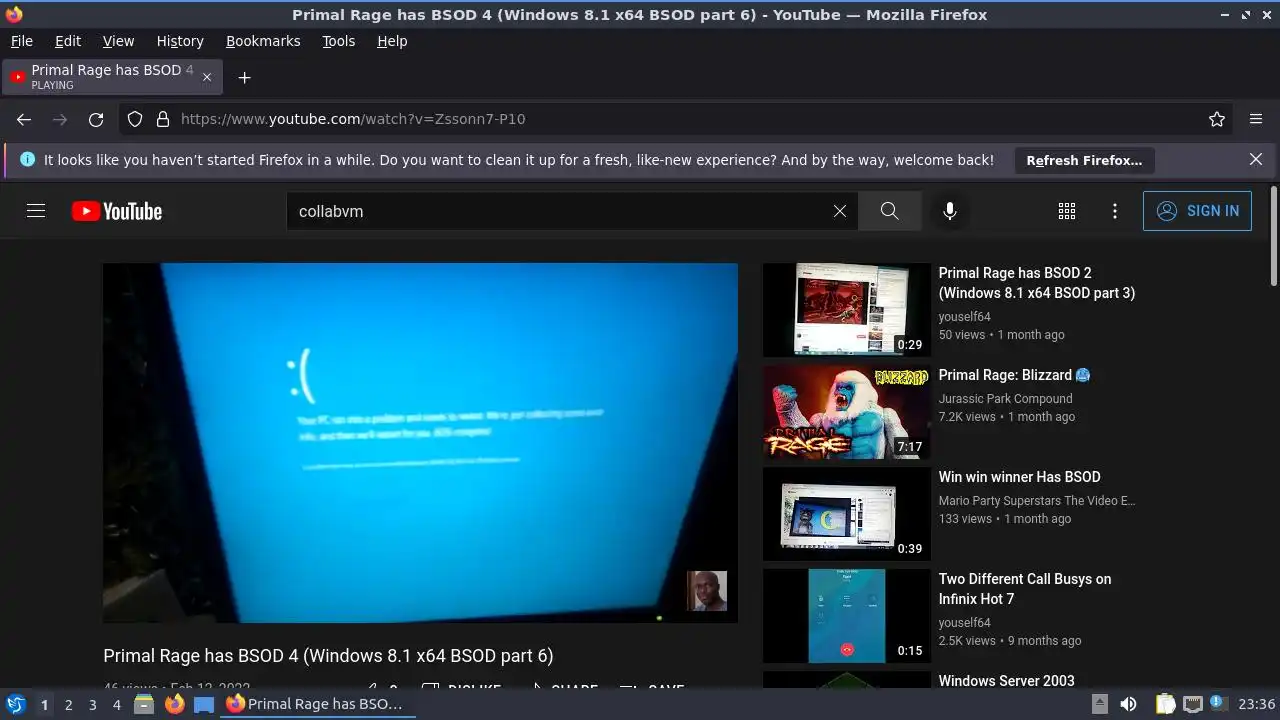
Task: Click the SIGN IN button
Action: point(1197,211)
